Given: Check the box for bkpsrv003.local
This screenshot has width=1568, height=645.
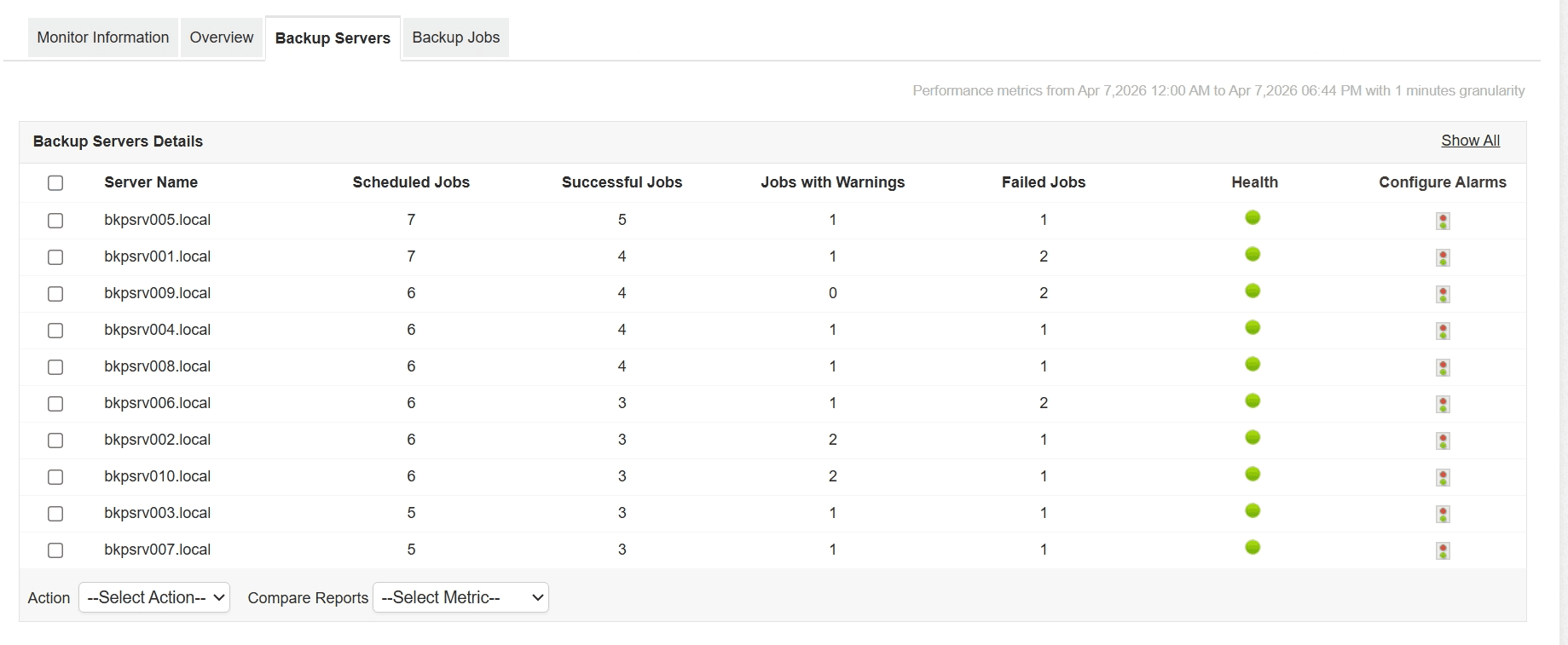Looking at the screenshot, I should [x=55, y=514].
